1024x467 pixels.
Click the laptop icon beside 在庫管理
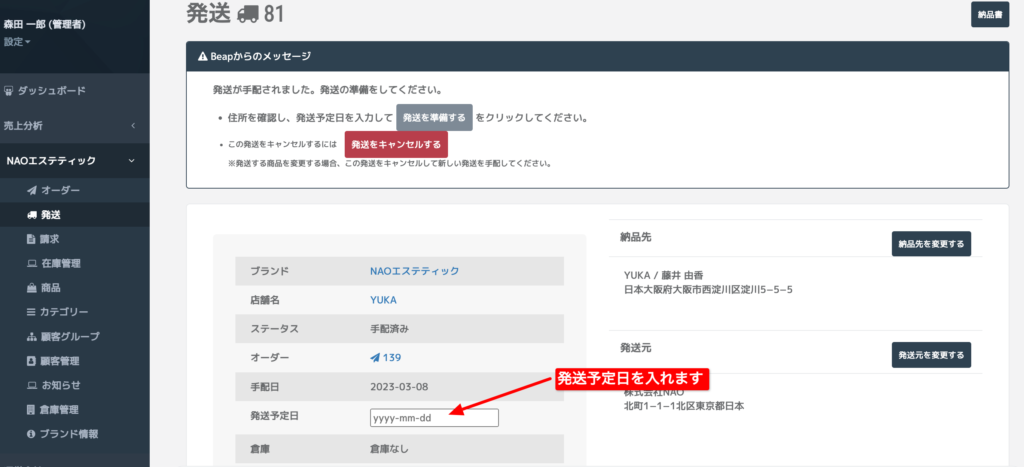(x=31, y=263)
